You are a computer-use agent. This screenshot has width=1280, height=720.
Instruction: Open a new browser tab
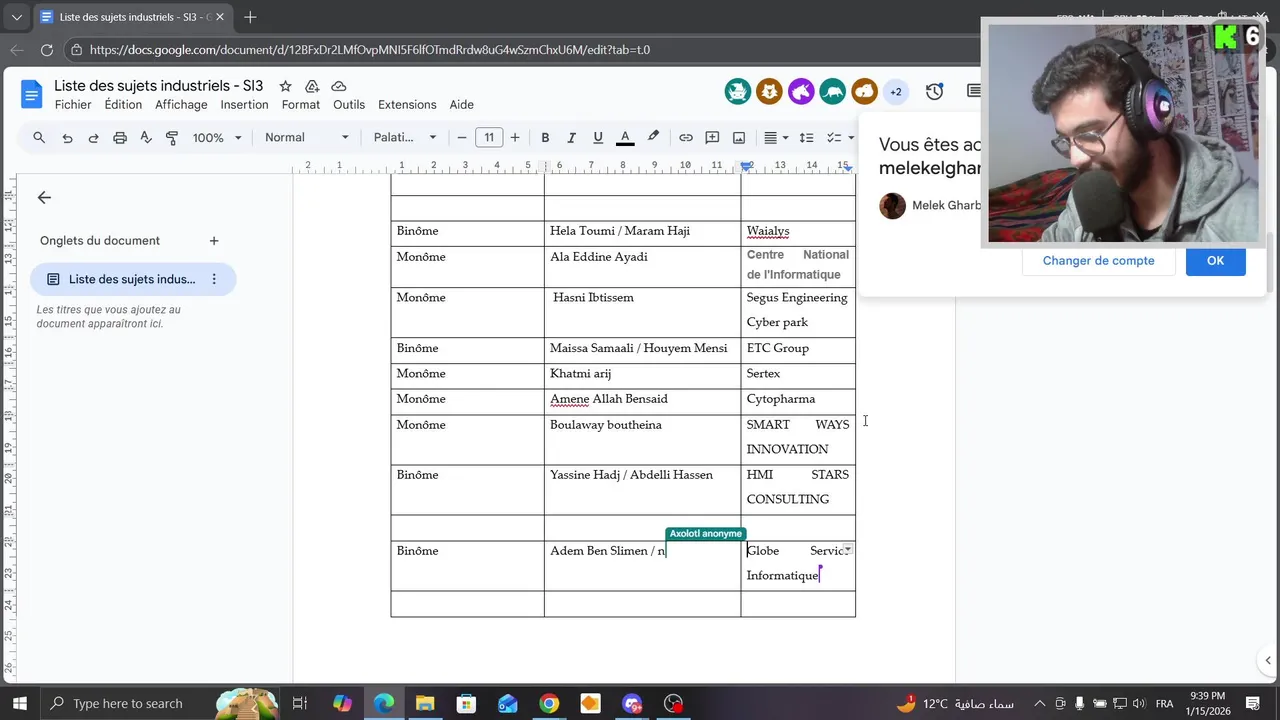[250, 17]
